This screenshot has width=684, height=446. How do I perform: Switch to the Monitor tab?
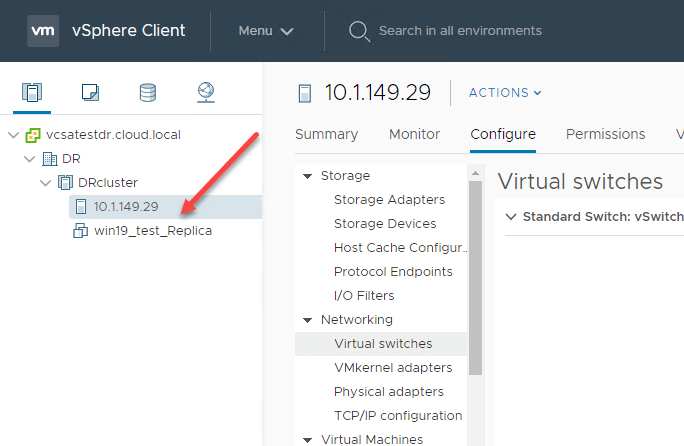pos(414,134)
